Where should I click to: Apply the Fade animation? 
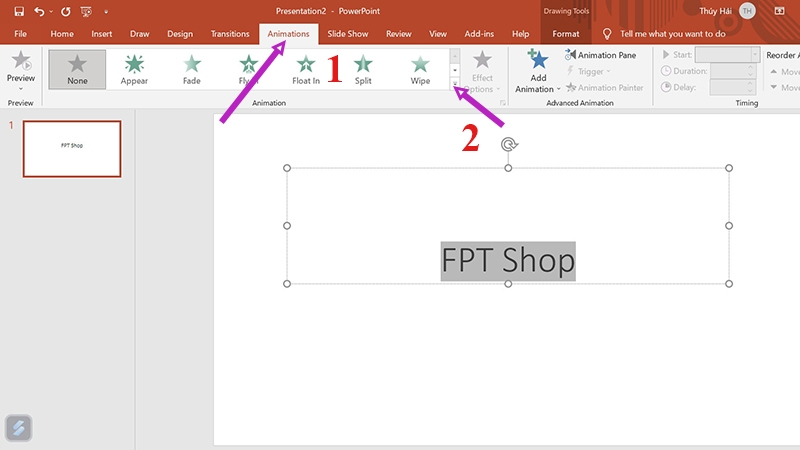click(x=192, y=69)
